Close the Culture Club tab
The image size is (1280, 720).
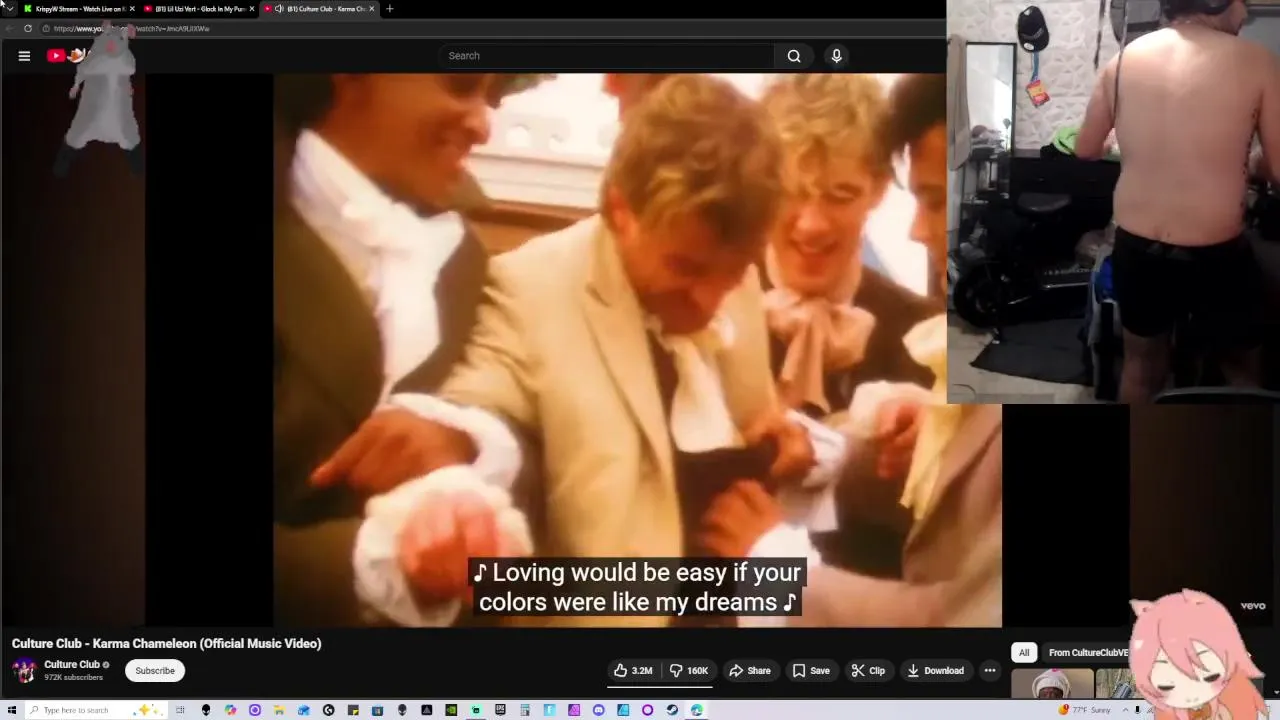pos(372,9)
